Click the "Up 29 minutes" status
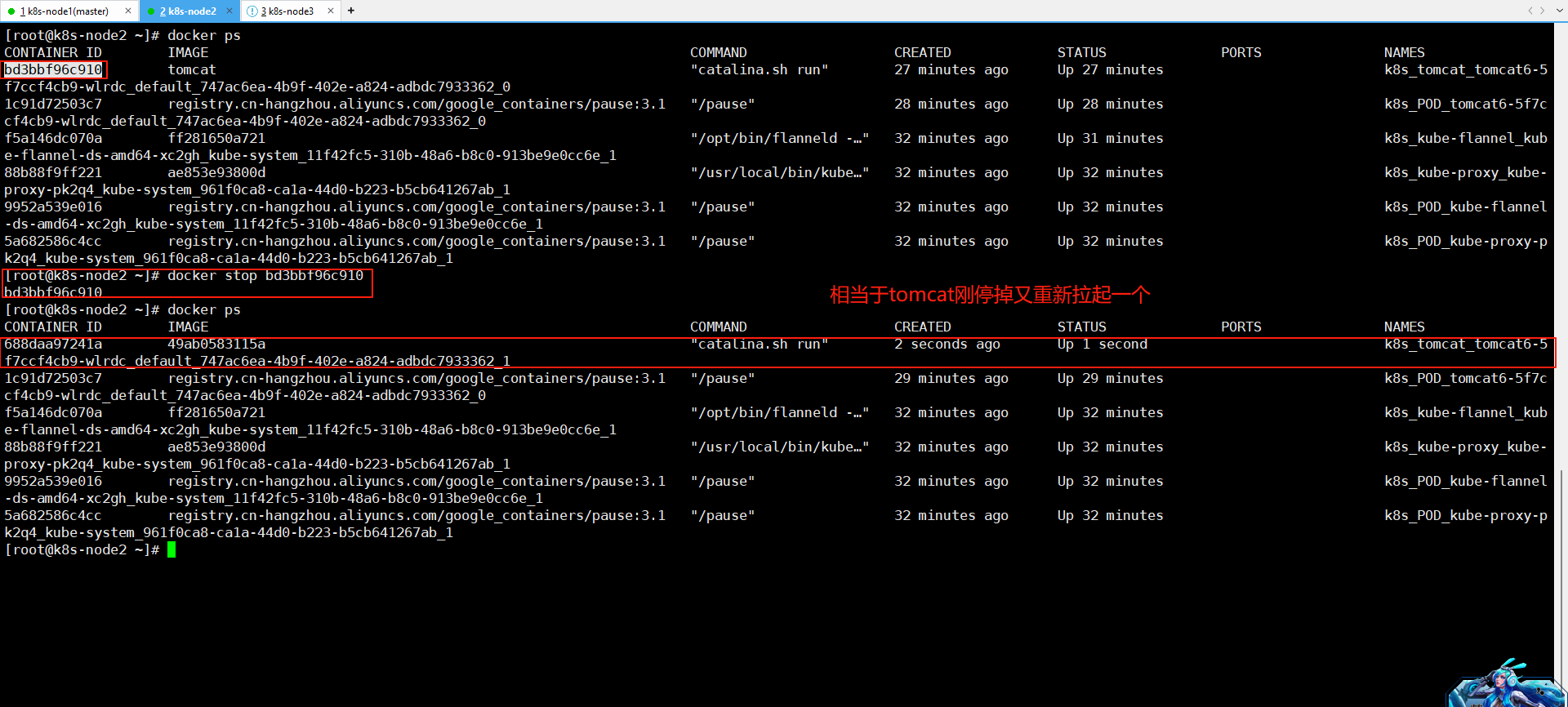This screenshot has height=707, width=1568. pos(1111,378)
